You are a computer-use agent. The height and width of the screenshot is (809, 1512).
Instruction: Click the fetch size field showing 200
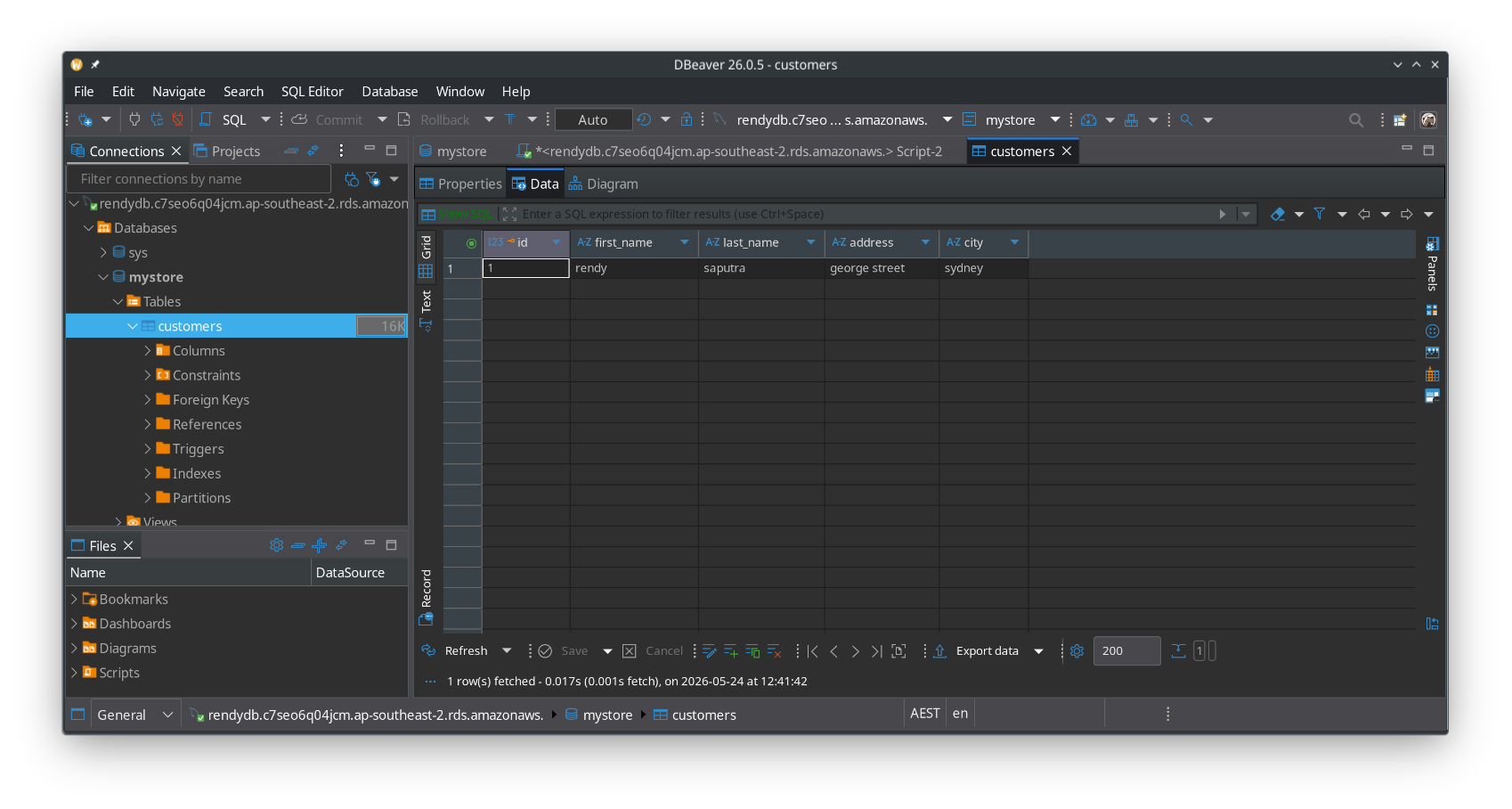1126,651
